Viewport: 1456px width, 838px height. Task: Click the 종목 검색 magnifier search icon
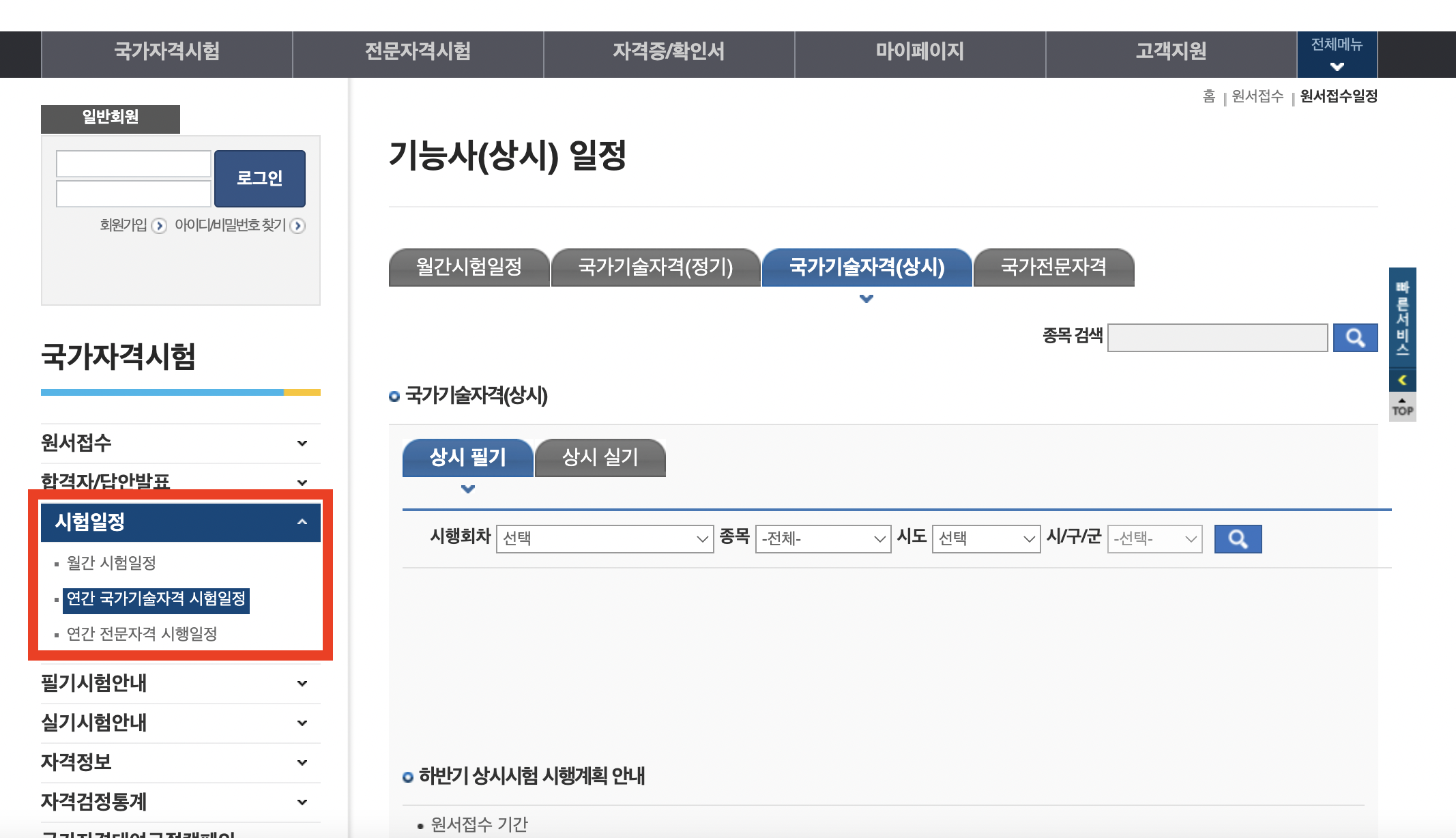(x=1355, y=338)
